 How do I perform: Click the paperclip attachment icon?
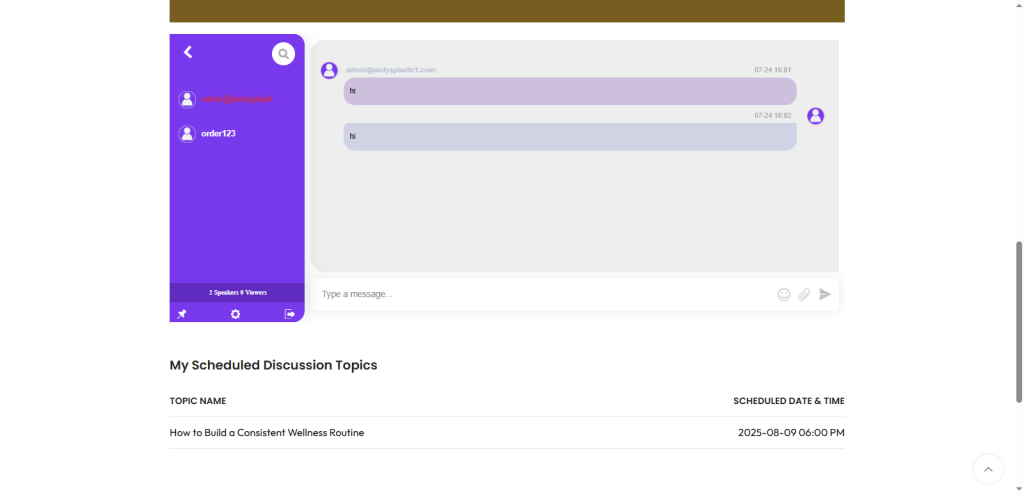click(x=804, y=294)
